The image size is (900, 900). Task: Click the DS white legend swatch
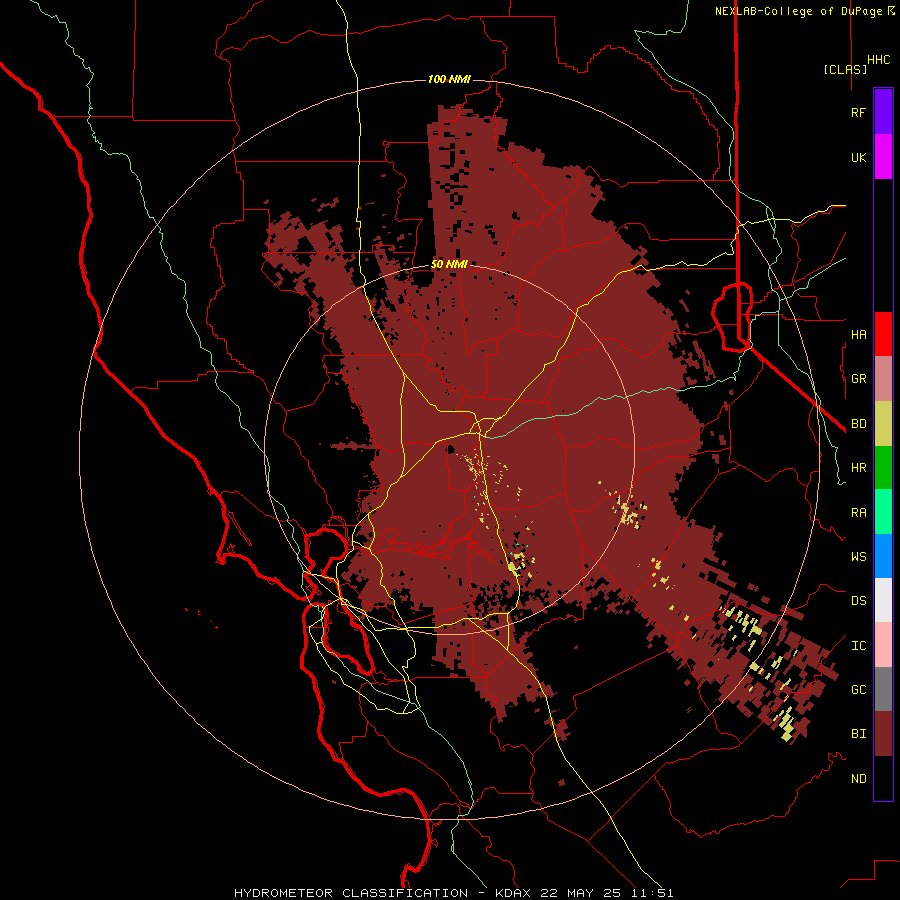point(883,600)
